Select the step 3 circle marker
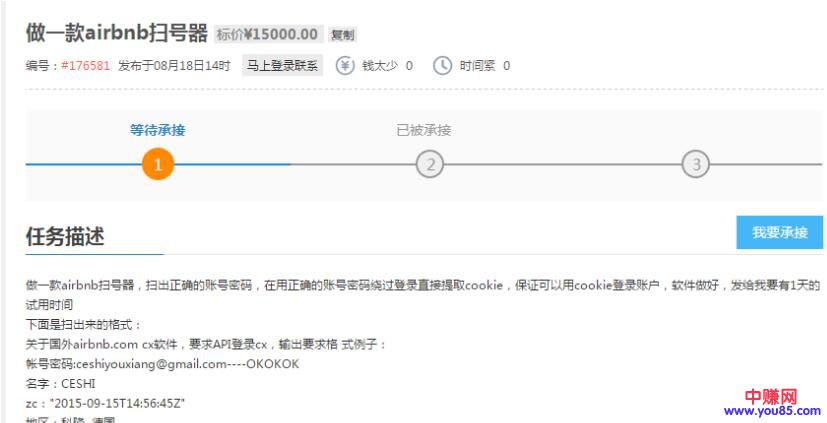Screen dimensions: 827x423 (x=696, y=165)
